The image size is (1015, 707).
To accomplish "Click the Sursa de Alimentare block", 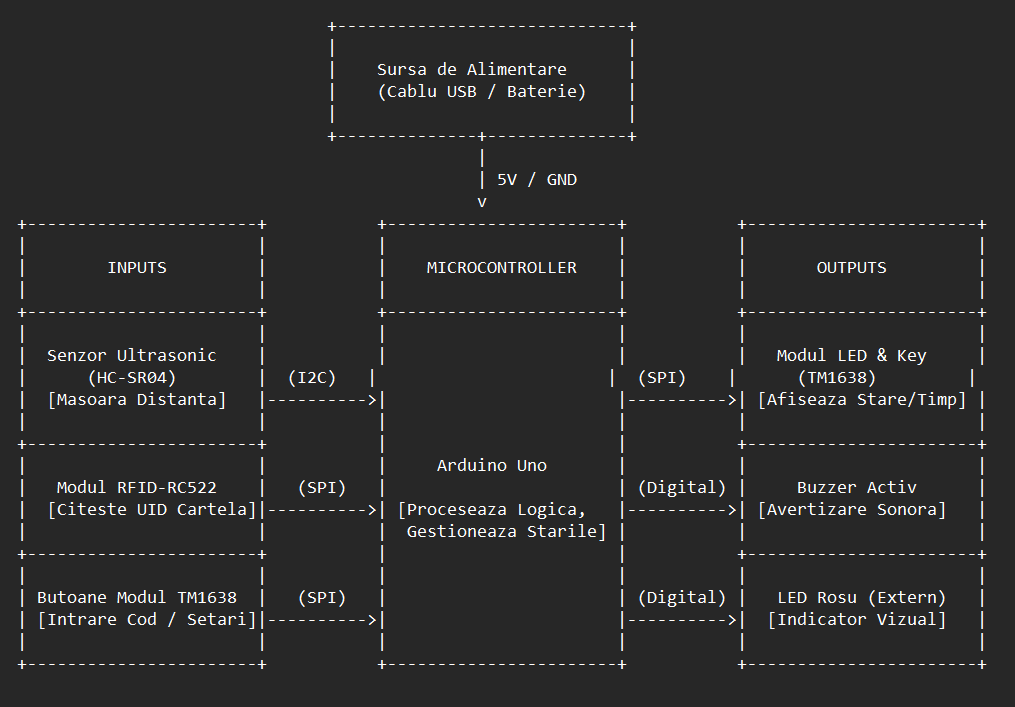I will coord(482,82).
